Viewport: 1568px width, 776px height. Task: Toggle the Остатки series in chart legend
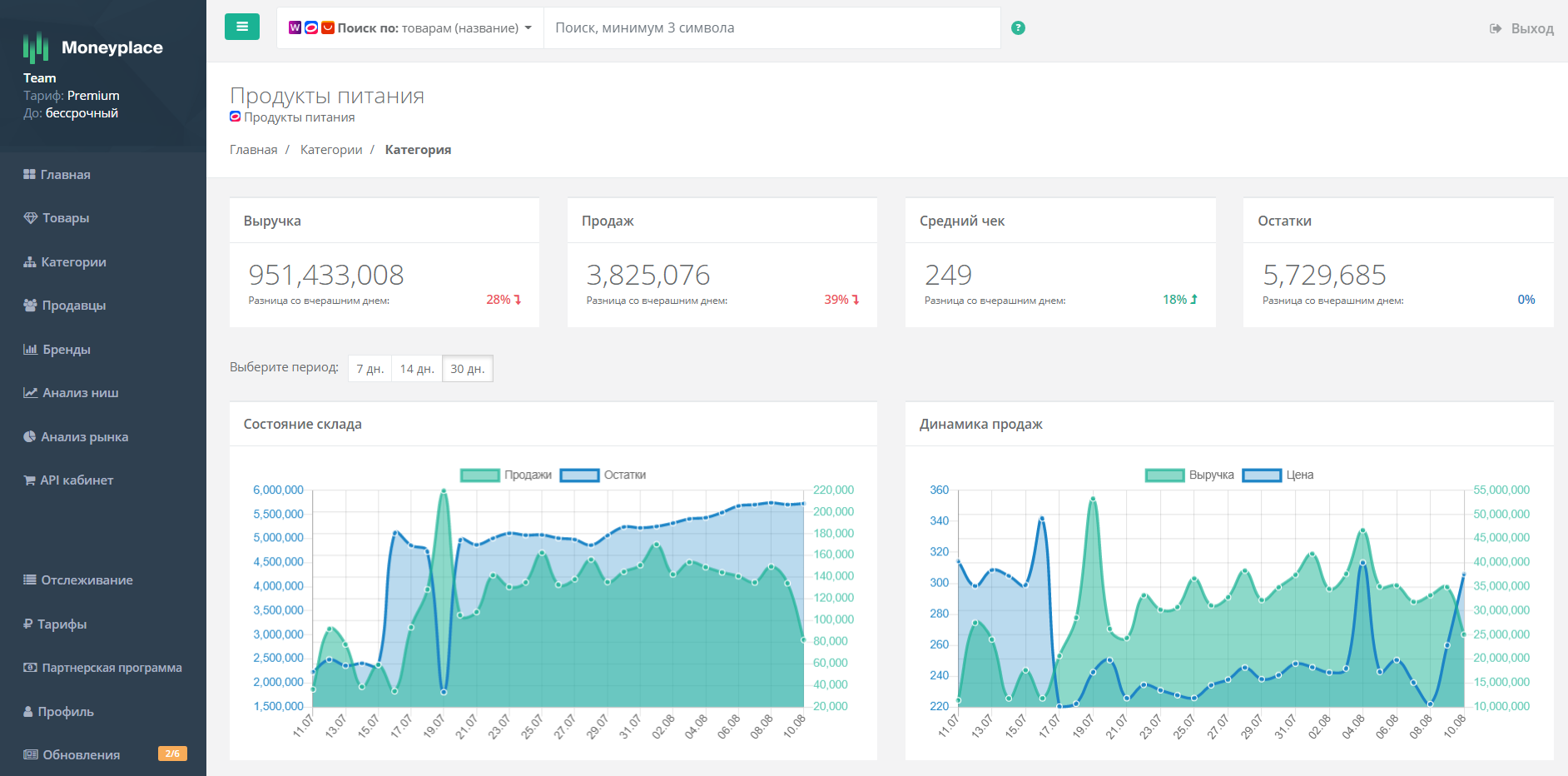click(x=580, y=475)
